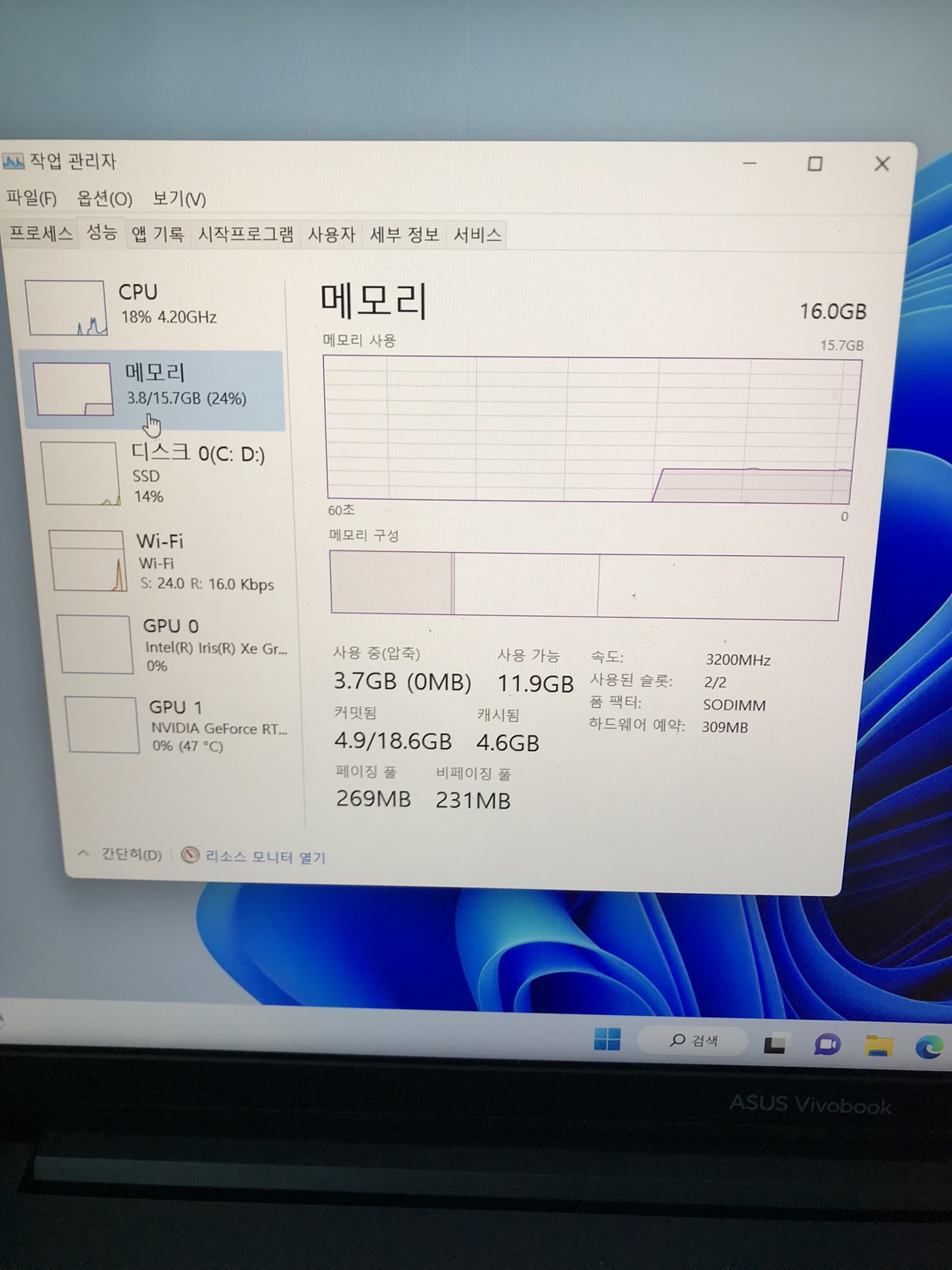Minimize the Task Manager window
The width and height of the screenshot is (952, 1270).
tap(749, 163)
